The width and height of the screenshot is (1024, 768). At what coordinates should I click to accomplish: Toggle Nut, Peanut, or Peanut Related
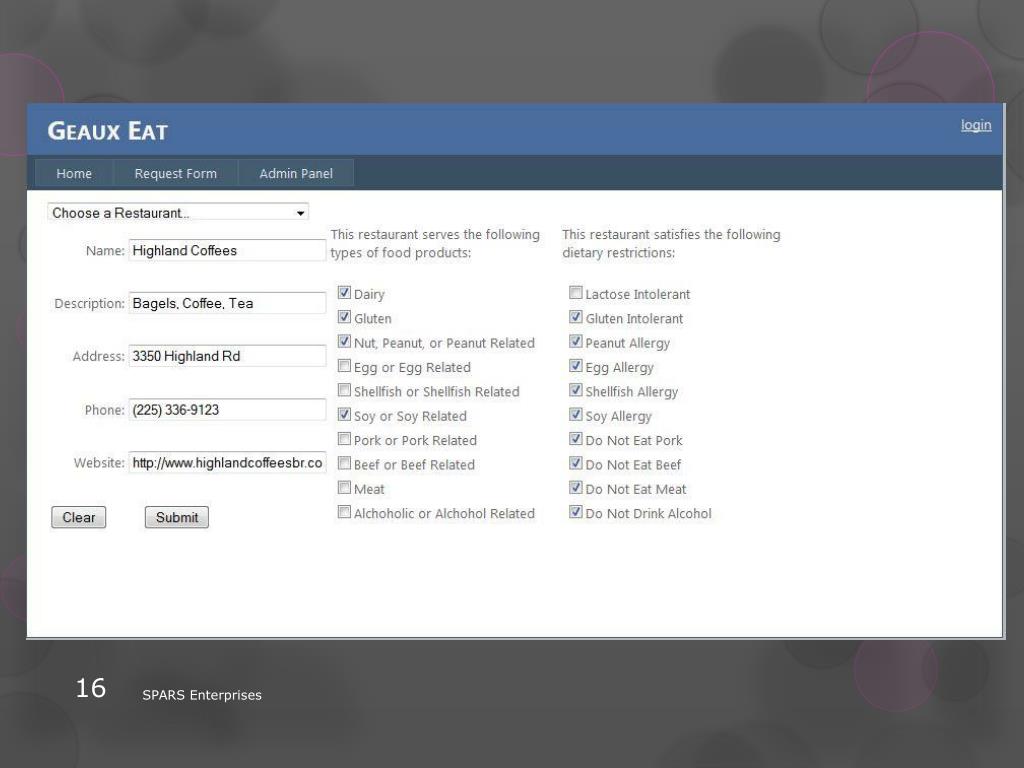coord(344,341)
